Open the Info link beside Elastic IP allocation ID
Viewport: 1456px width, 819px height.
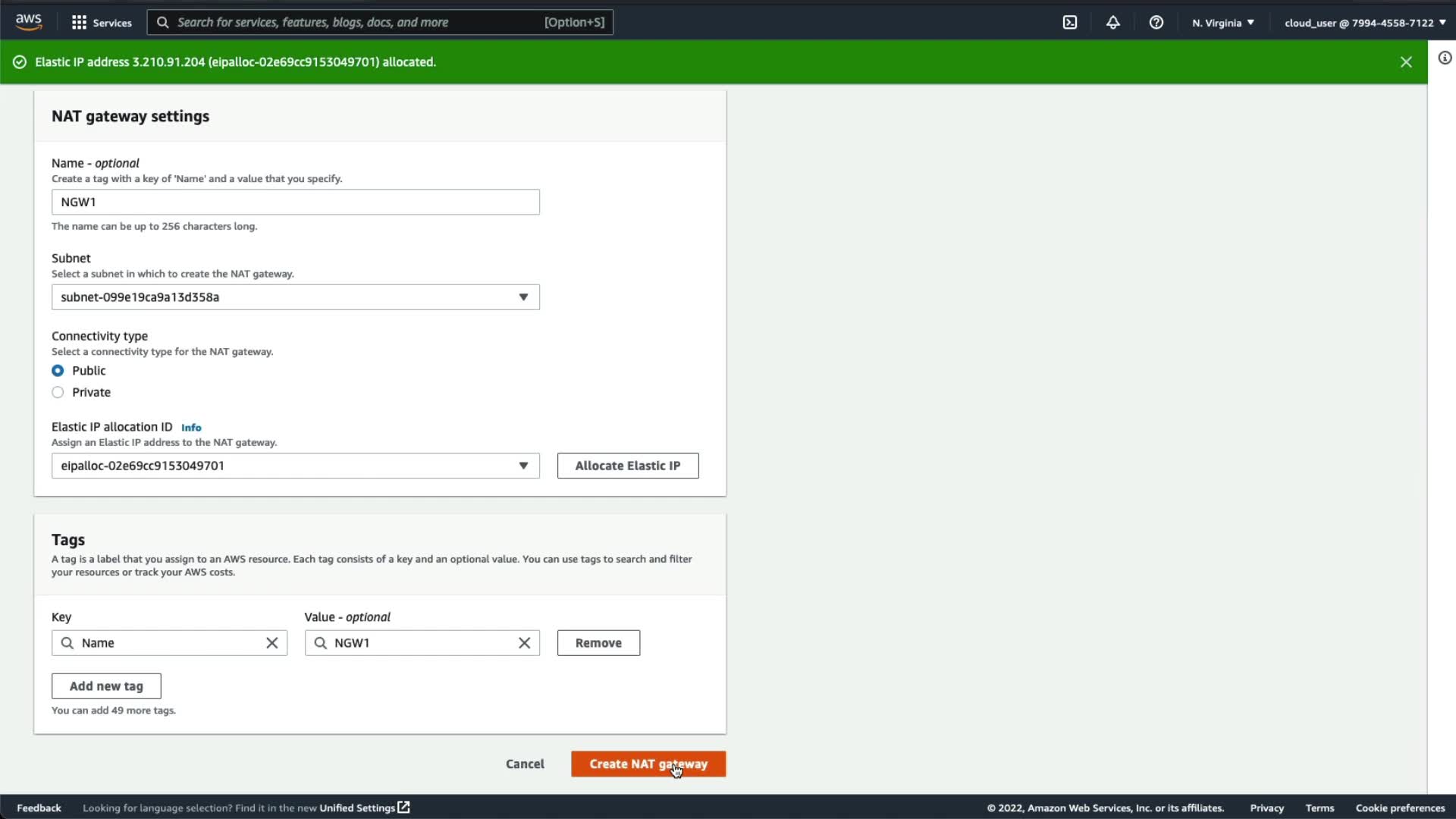(191, 428)
